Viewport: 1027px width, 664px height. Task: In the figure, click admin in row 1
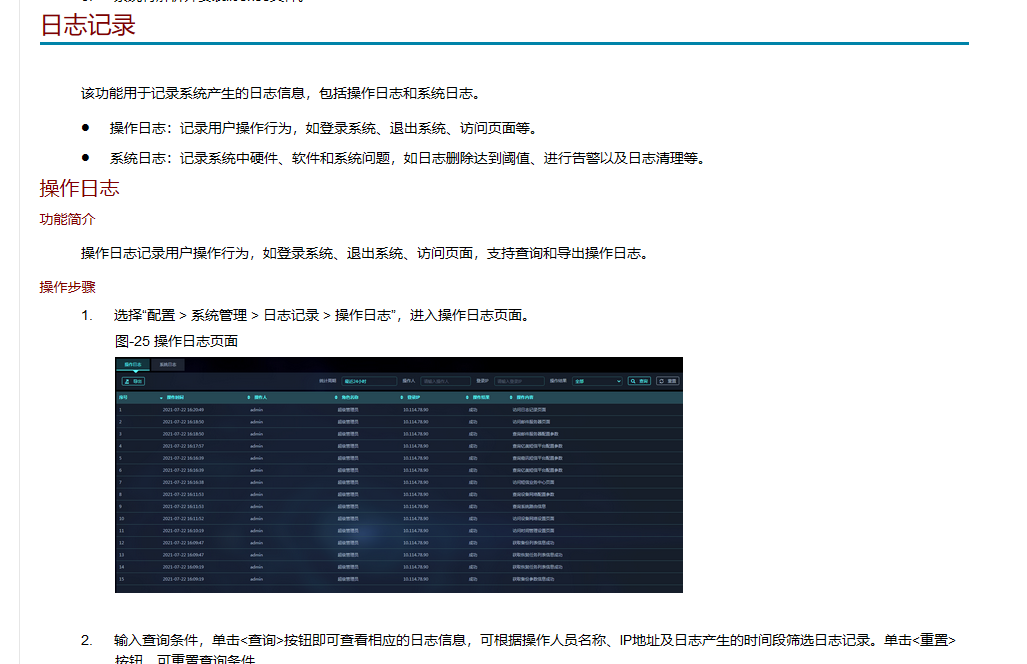257,410
